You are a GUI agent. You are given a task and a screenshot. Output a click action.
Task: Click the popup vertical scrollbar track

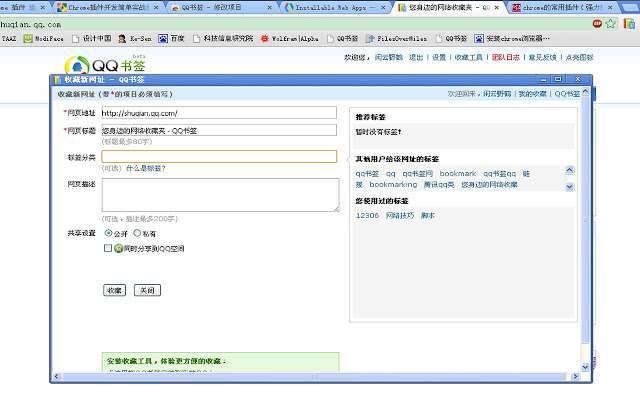click(x=585, y=351)
